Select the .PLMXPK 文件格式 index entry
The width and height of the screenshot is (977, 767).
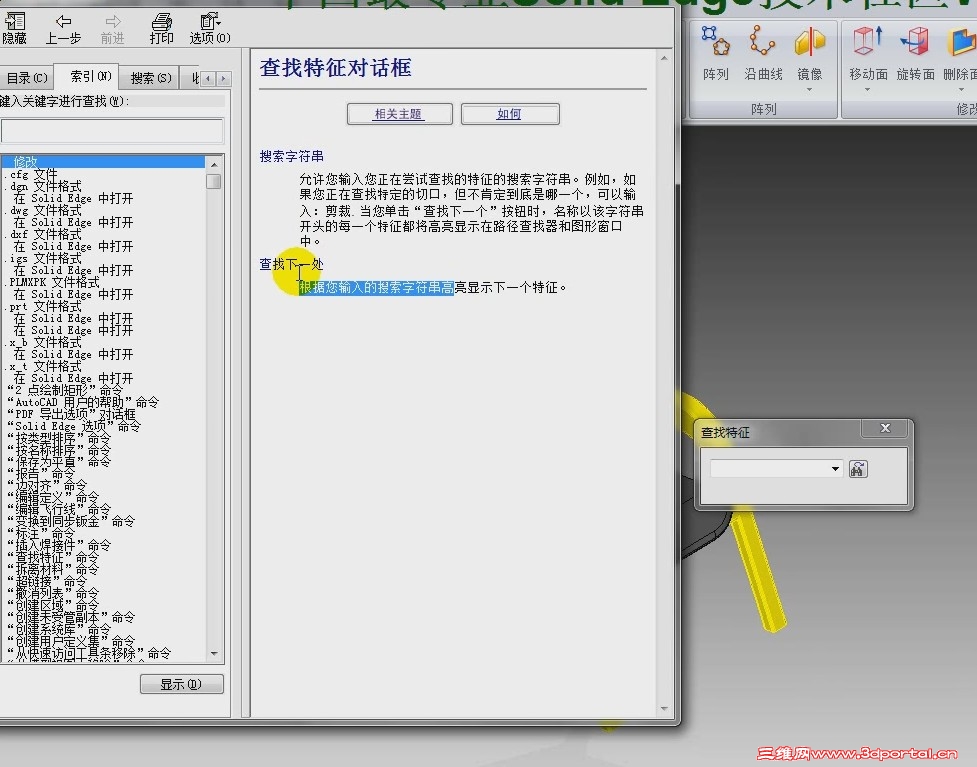click(x=54, y=282)
